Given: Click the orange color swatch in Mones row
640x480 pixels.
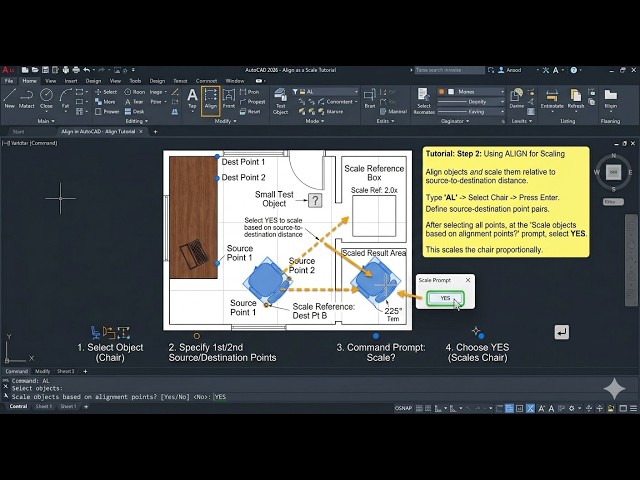Looking at the screenshot, I should pyautogui.click(x=441, y=92).
